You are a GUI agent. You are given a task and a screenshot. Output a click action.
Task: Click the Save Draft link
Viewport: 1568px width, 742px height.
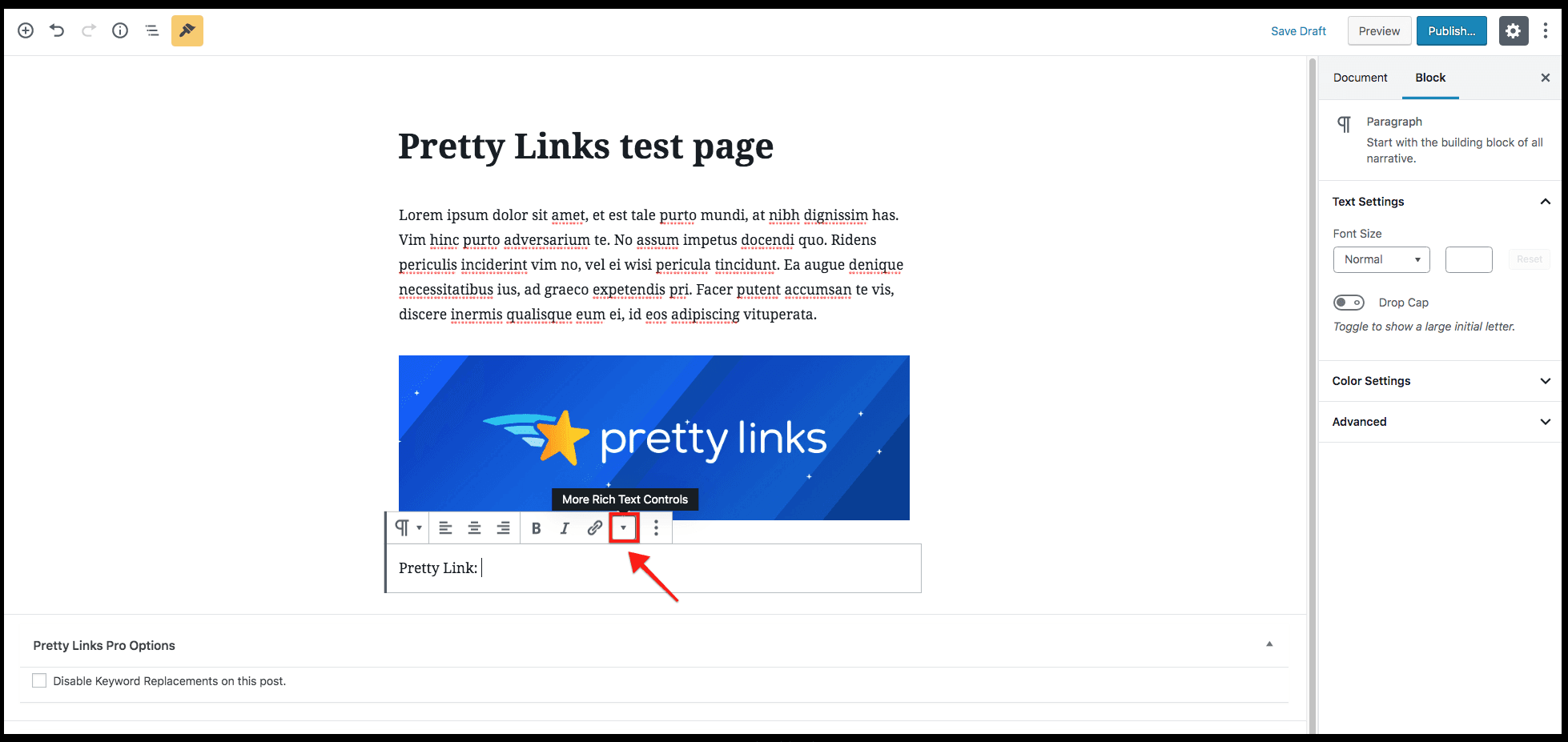point(1298,31)
